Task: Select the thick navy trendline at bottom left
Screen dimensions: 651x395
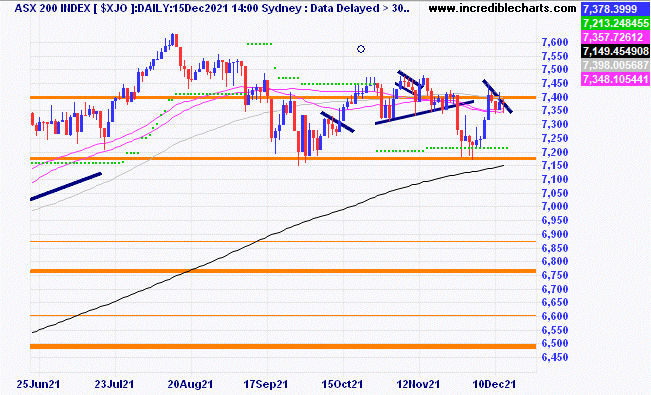Action: coord(66,186)
